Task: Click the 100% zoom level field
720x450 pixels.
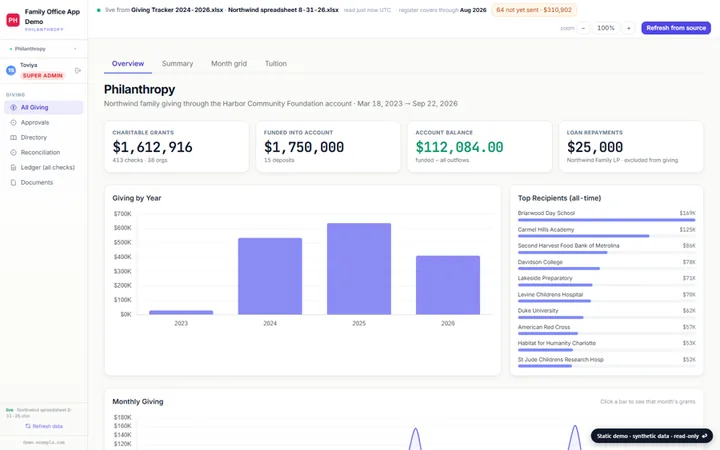Action: click(x=606, y=28)
